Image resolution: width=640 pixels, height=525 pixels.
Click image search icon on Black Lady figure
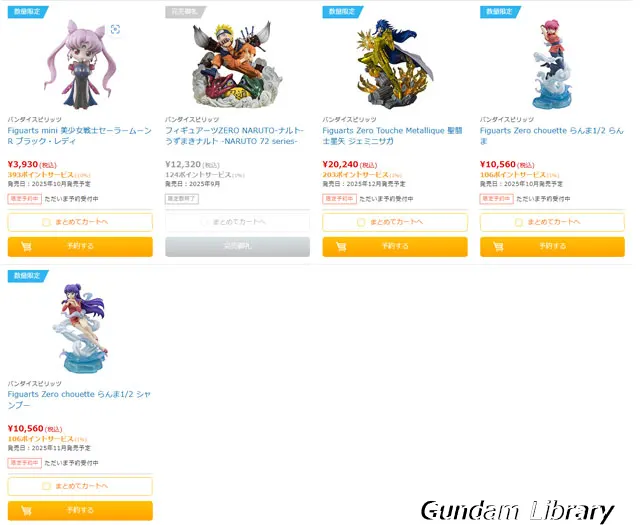pos(115,29)
